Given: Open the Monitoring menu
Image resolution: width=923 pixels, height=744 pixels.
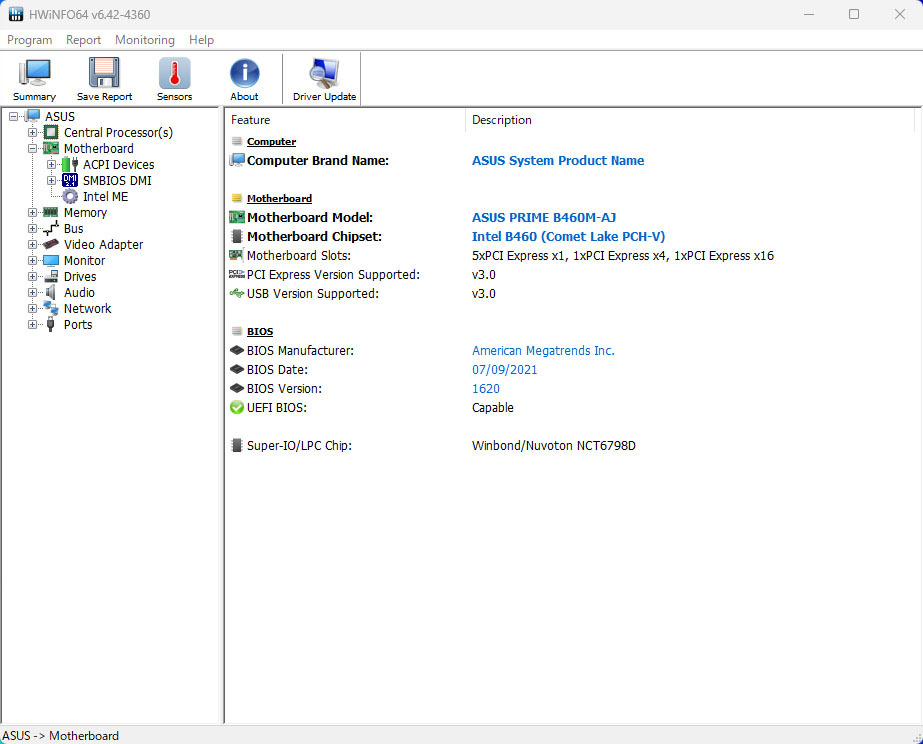Looking at the screenshot, I should 145,40.
